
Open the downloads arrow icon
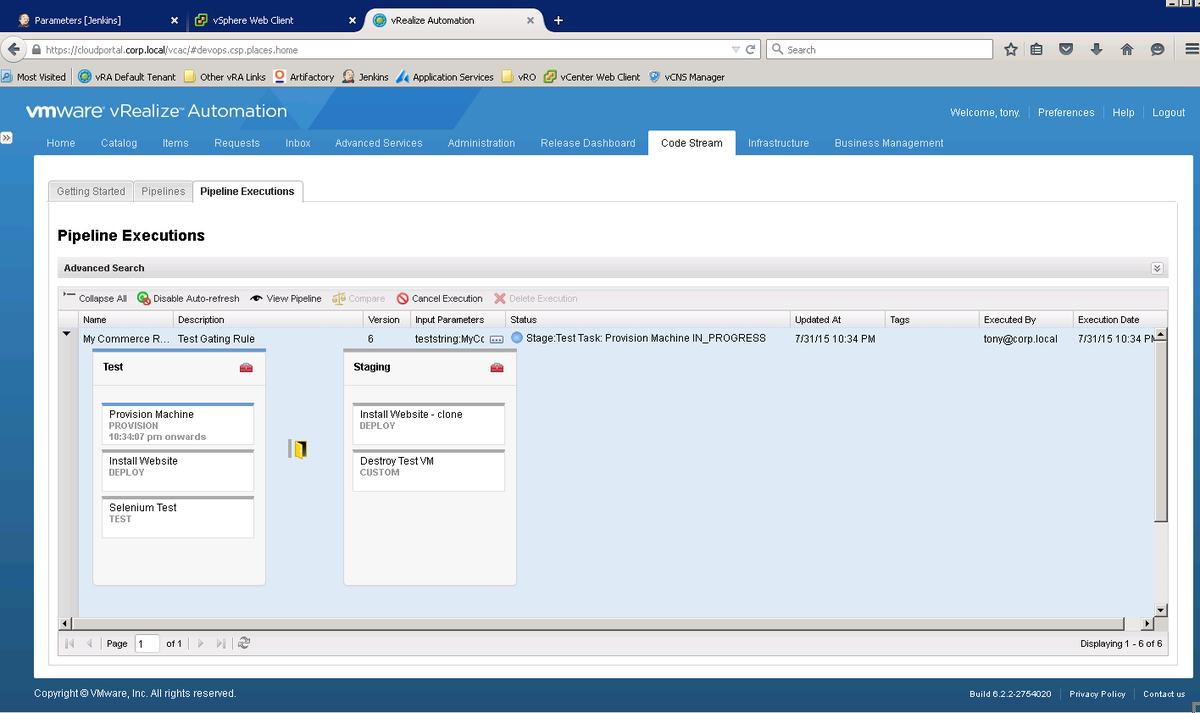click(1097, 49)
